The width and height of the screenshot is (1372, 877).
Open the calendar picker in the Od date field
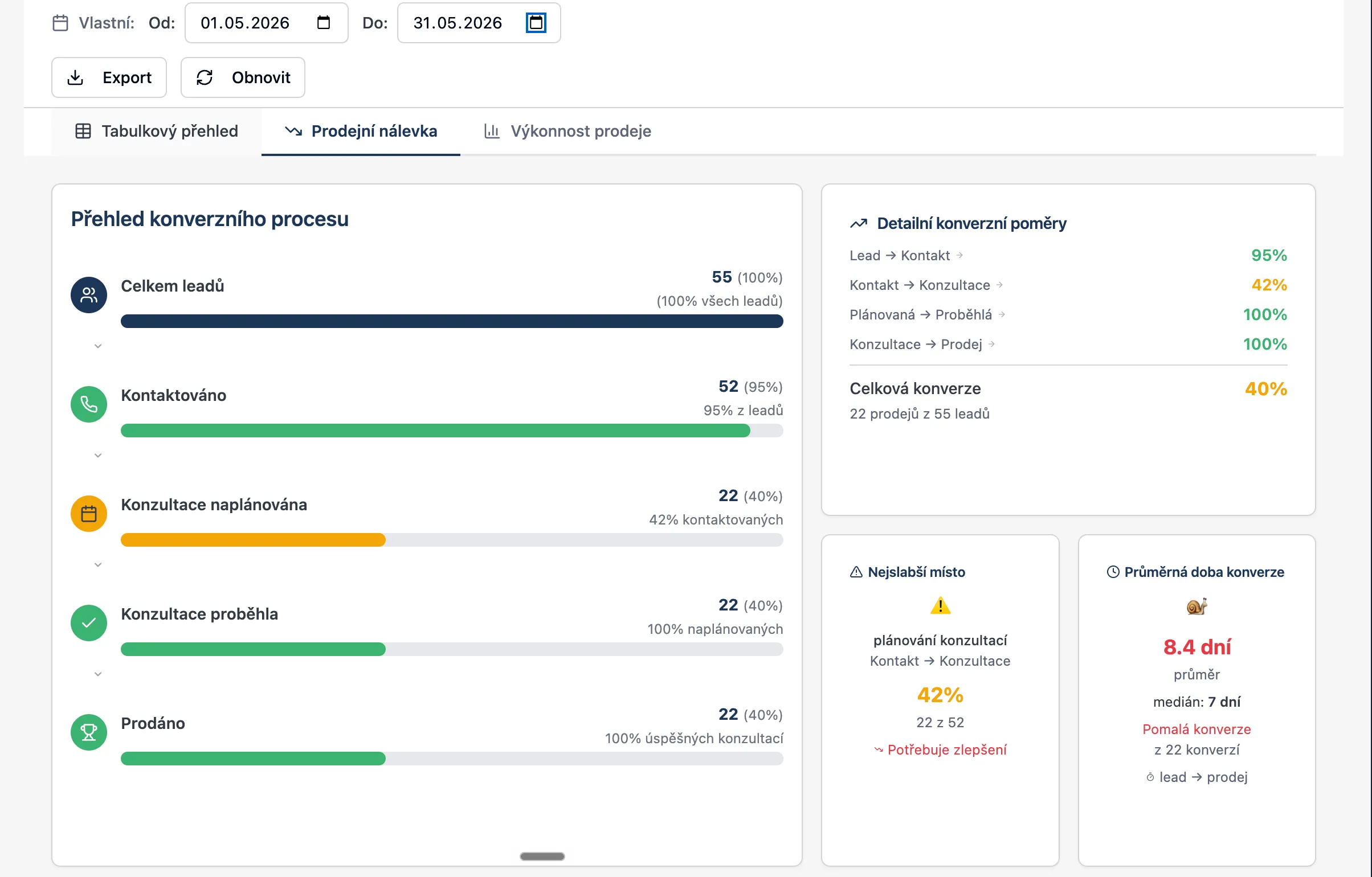323,23
